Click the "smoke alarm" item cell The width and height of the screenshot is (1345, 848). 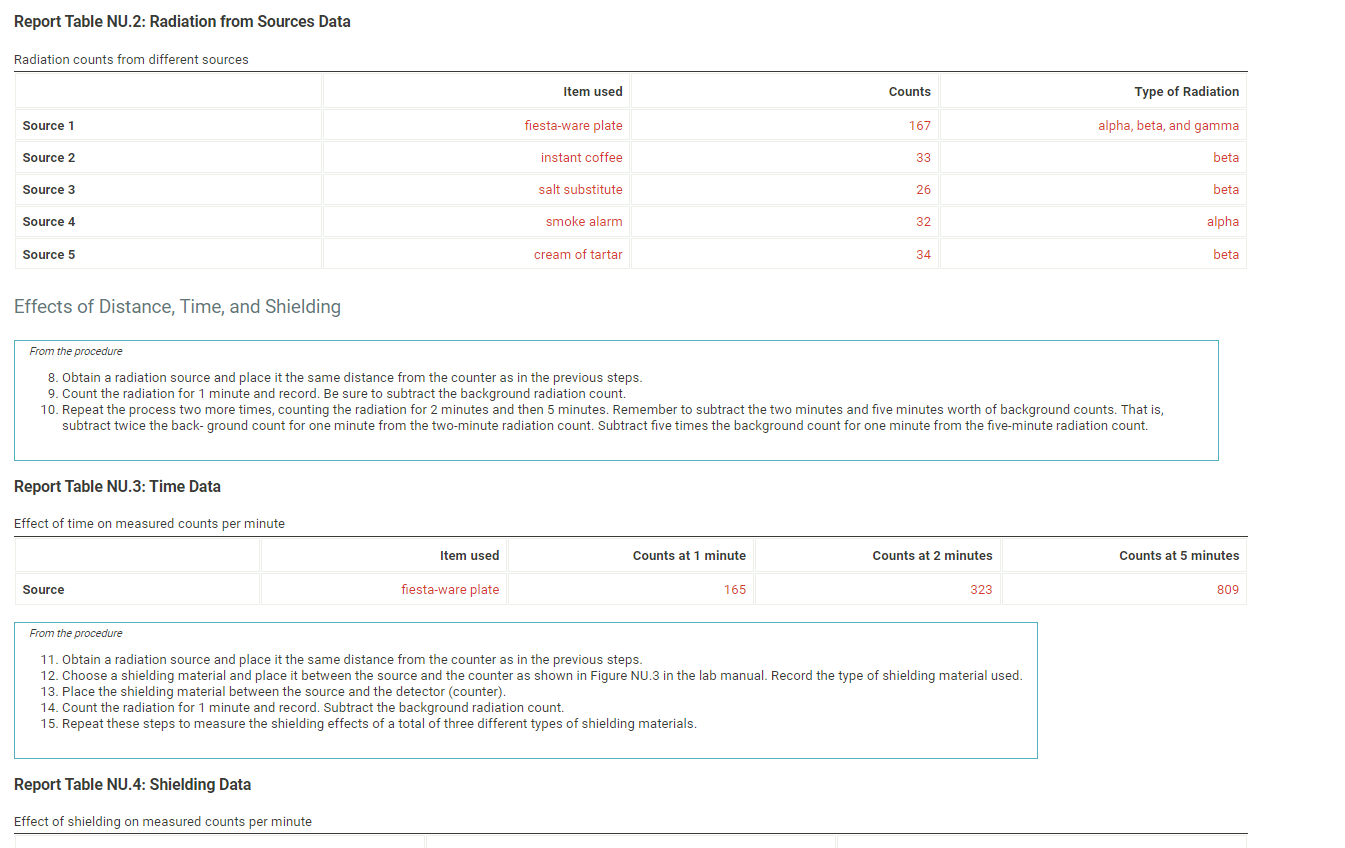584,221
